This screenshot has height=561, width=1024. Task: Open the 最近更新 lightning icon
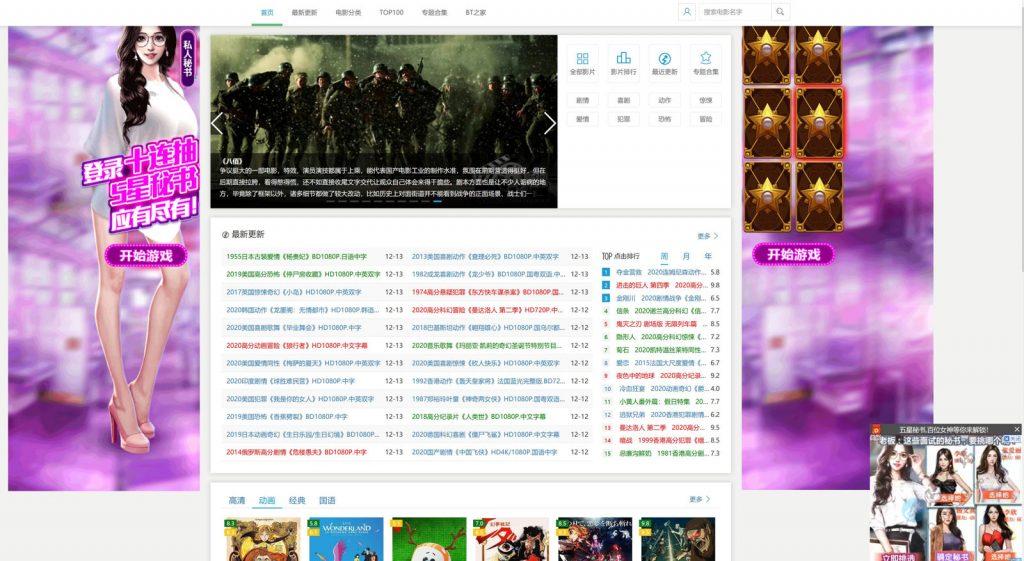pyautogui.click(x=664, y=60)
